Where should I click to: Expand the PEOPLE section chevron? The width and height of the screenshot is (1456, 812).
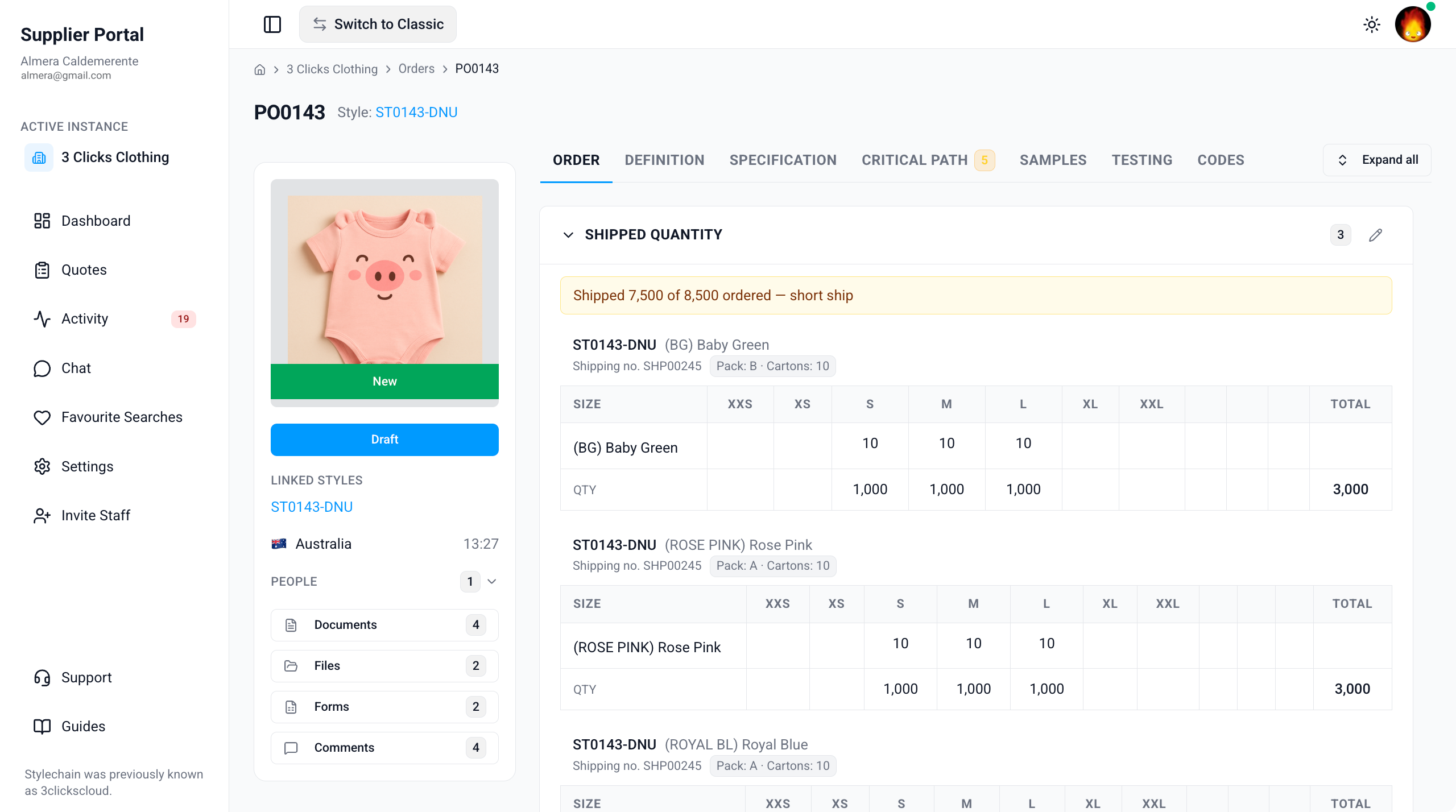tap(492, 582)
